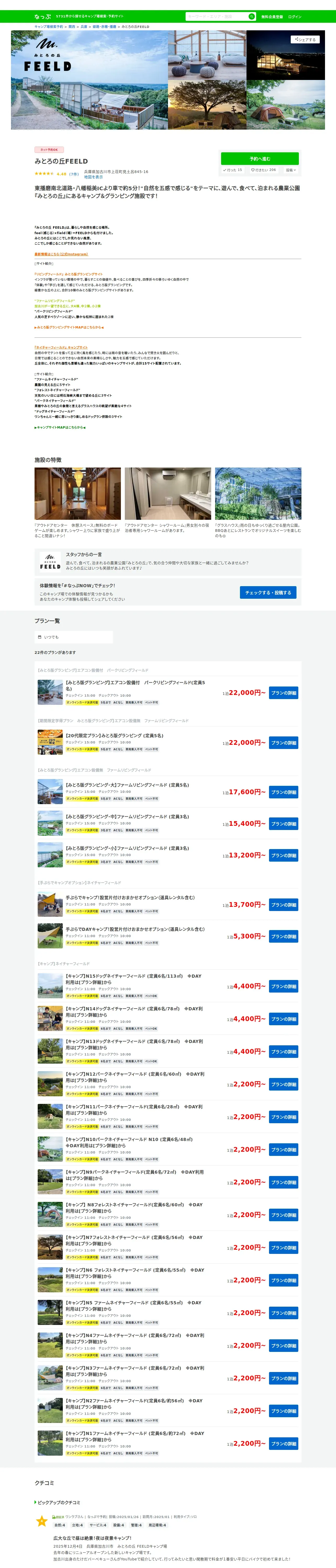Image resolution: width=336 pixels, height=1568 pixels.
Task: Click the シェアする share button on photo
Action: (304, 39)
